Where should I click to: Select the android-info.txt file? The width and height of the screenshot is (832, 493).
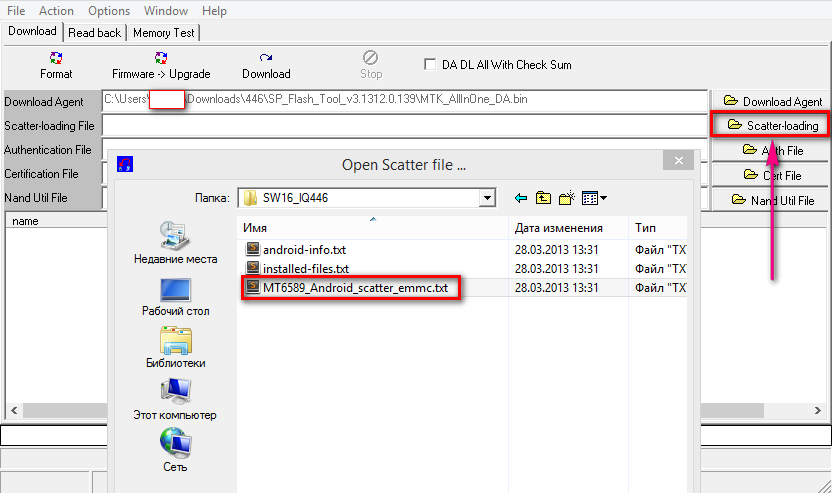pos(304,249)
